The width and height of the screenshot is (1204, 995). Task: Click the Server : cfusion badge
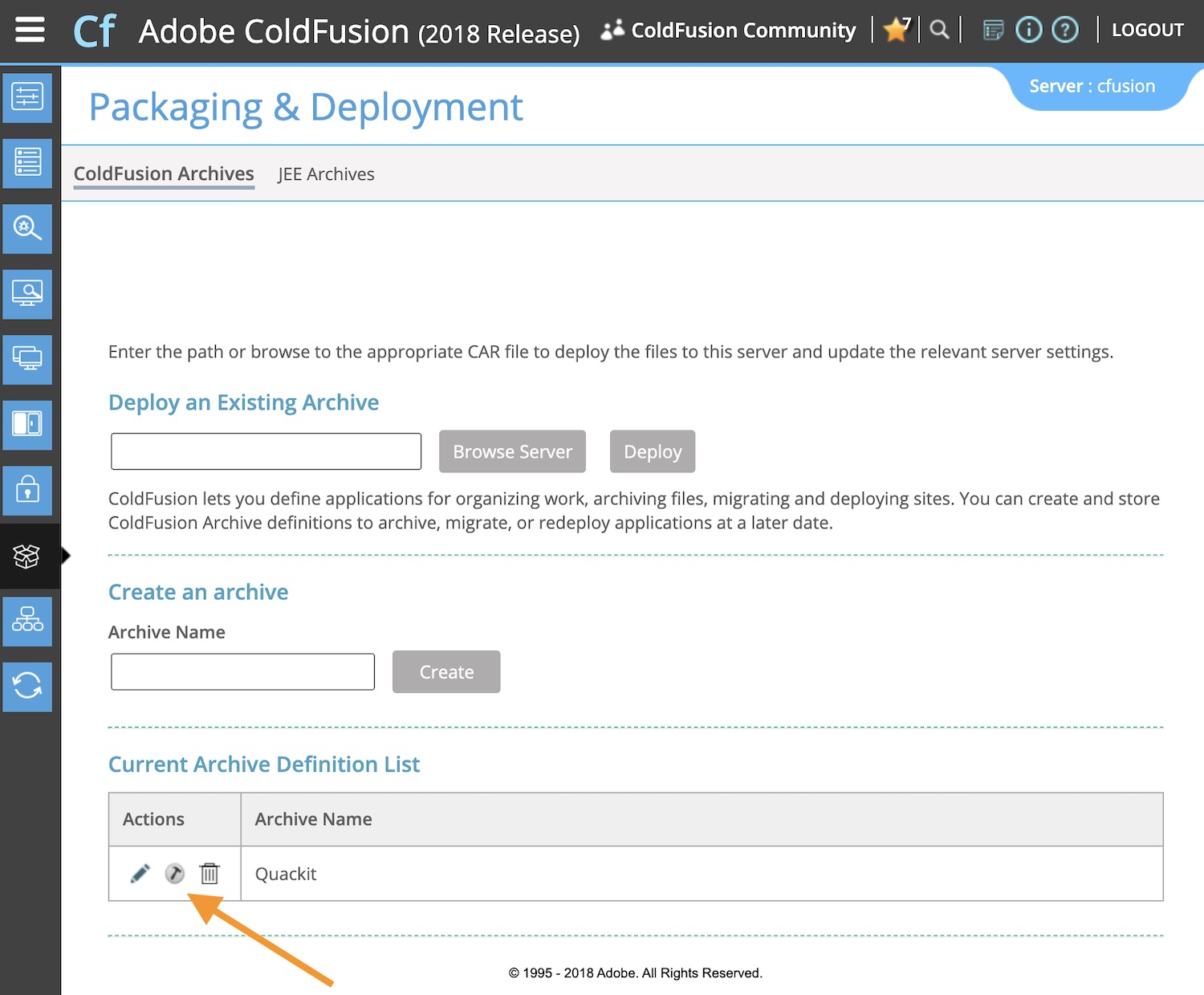click(1092, 86)
